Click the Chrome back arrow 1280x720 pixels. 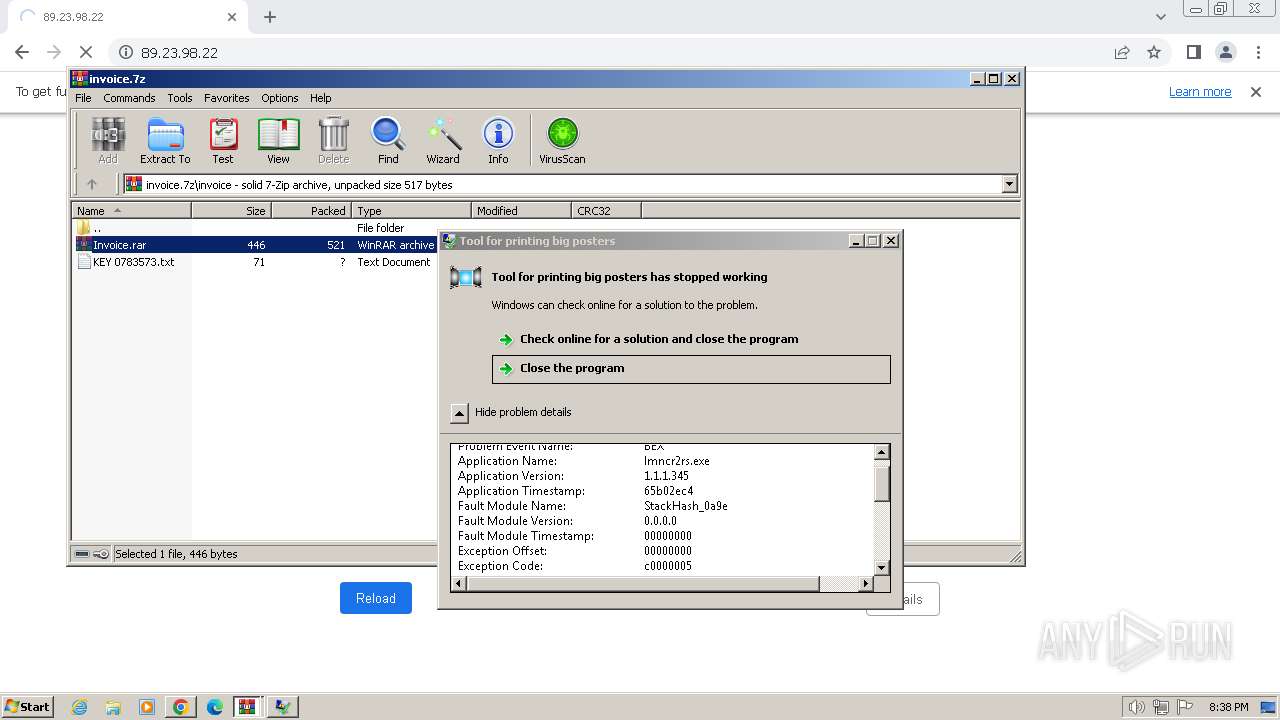pyautogui.click(x=22, y=52)
